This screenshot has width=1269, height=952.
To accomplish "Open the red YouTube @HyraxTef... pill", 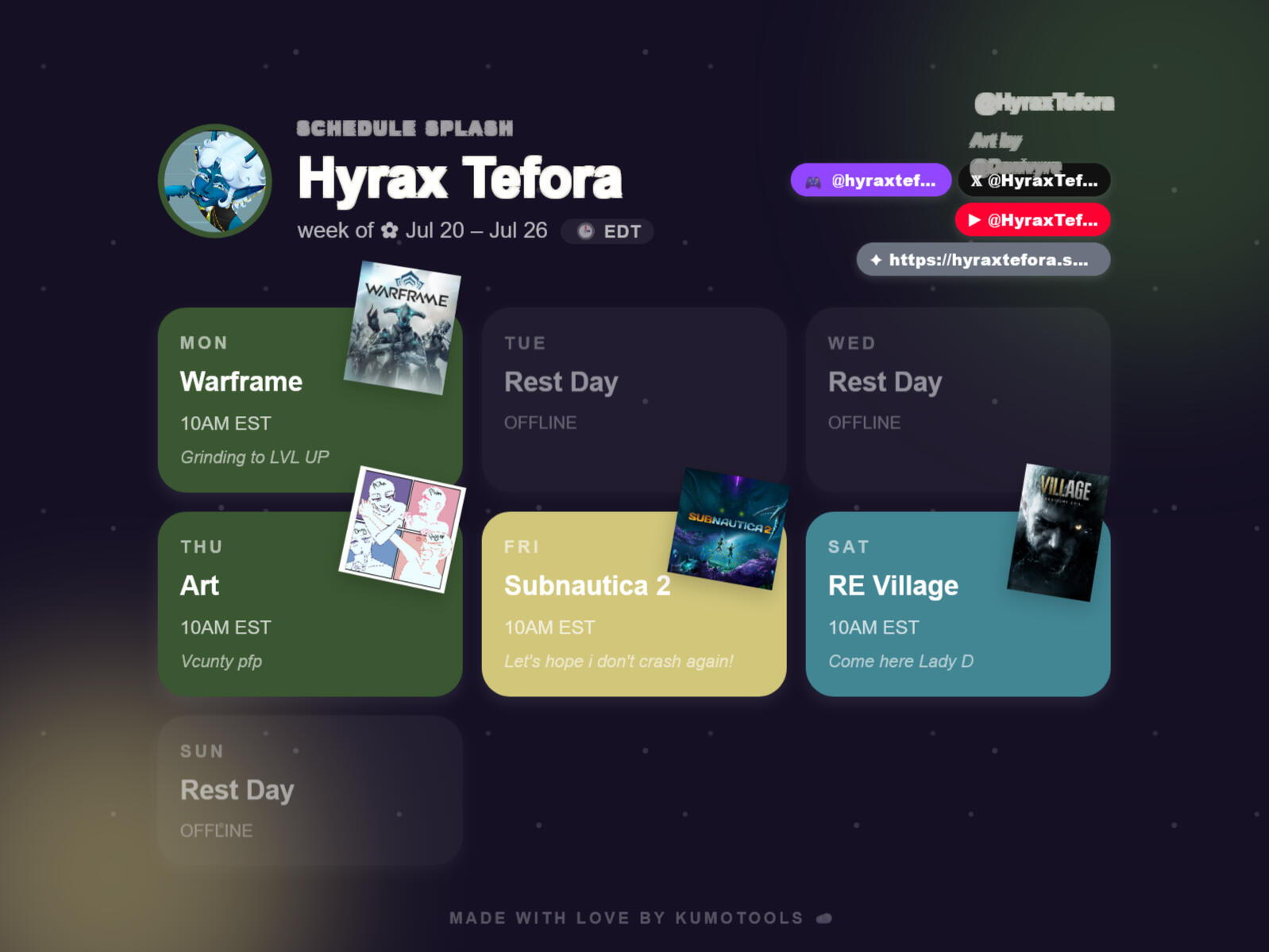I will [1032, 220].
